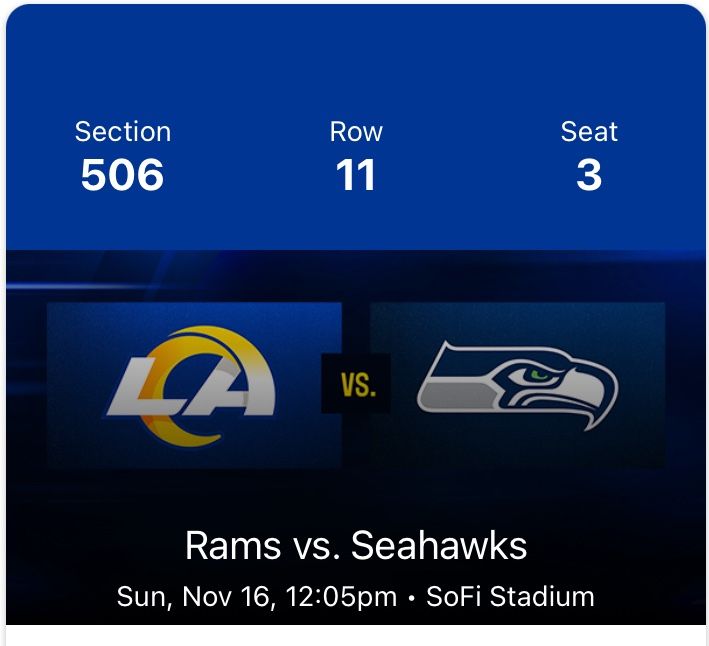The image size is (709, 646).
Task: Tap row number 11
Action: 356,176
